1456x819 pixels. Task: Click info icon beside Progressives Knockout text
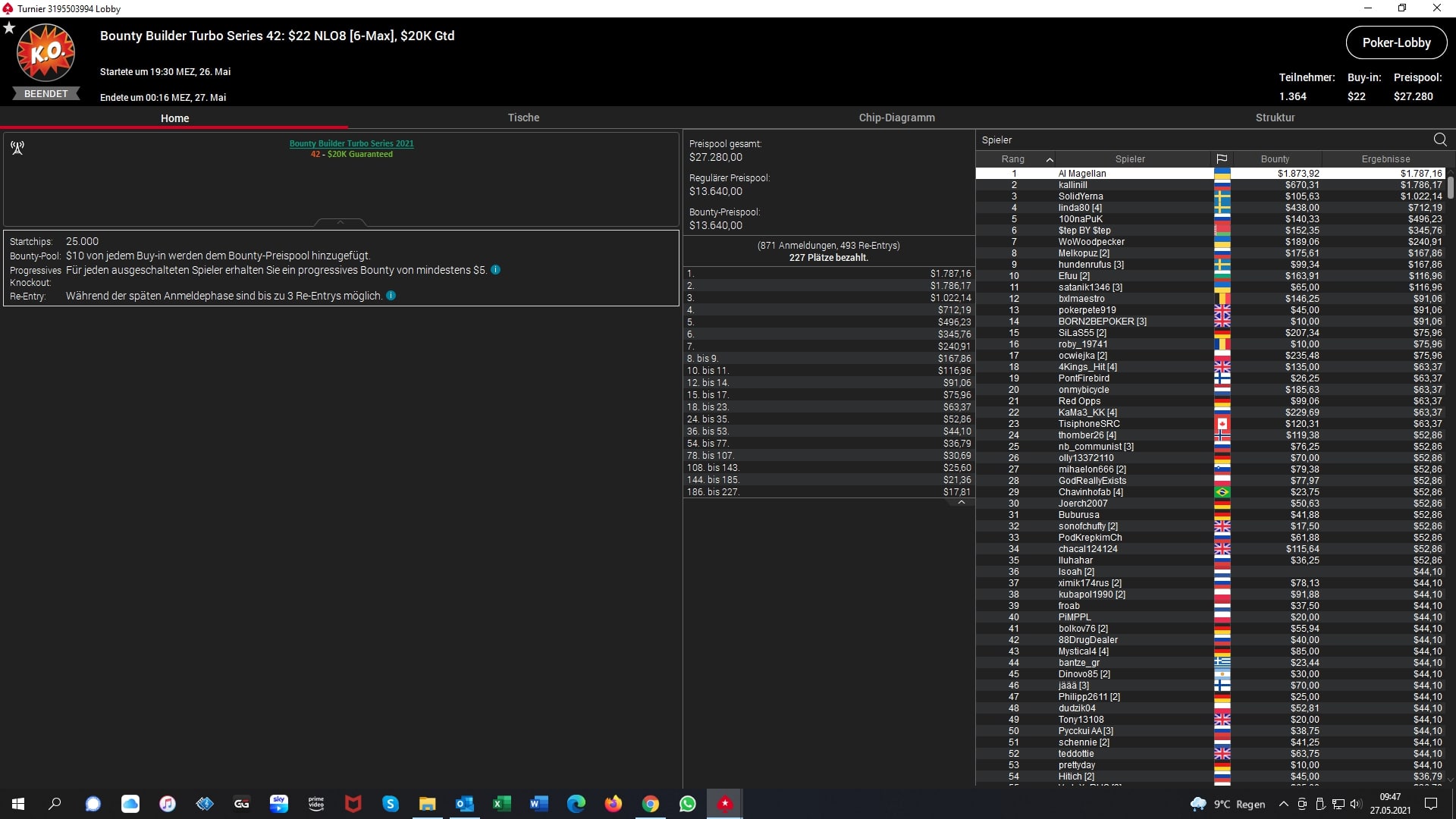tap(495, 270)
